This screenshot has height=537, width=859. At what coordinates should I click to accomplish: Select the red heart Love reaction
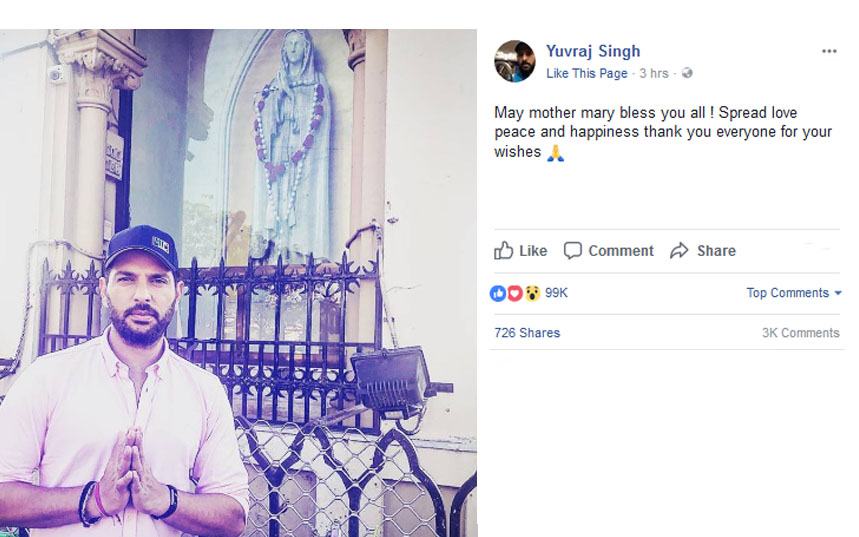tap(515, 293)
